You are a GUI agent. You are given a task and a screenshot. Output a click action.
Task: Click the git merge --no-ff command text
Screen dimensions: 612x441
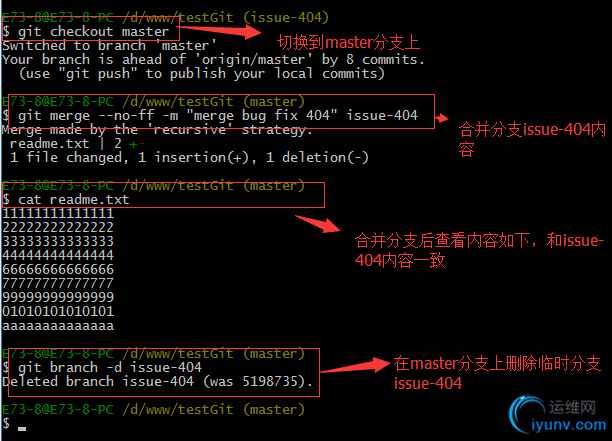point(218,116)
